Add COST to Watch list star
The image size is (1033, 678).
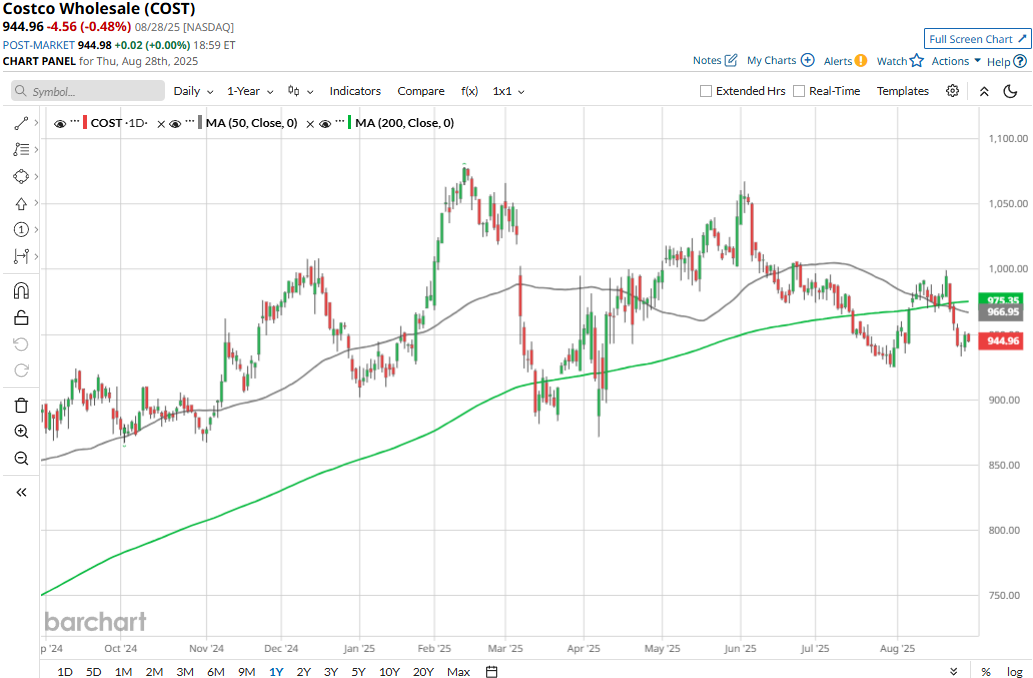pyautogui.click(x=916, y=61)
